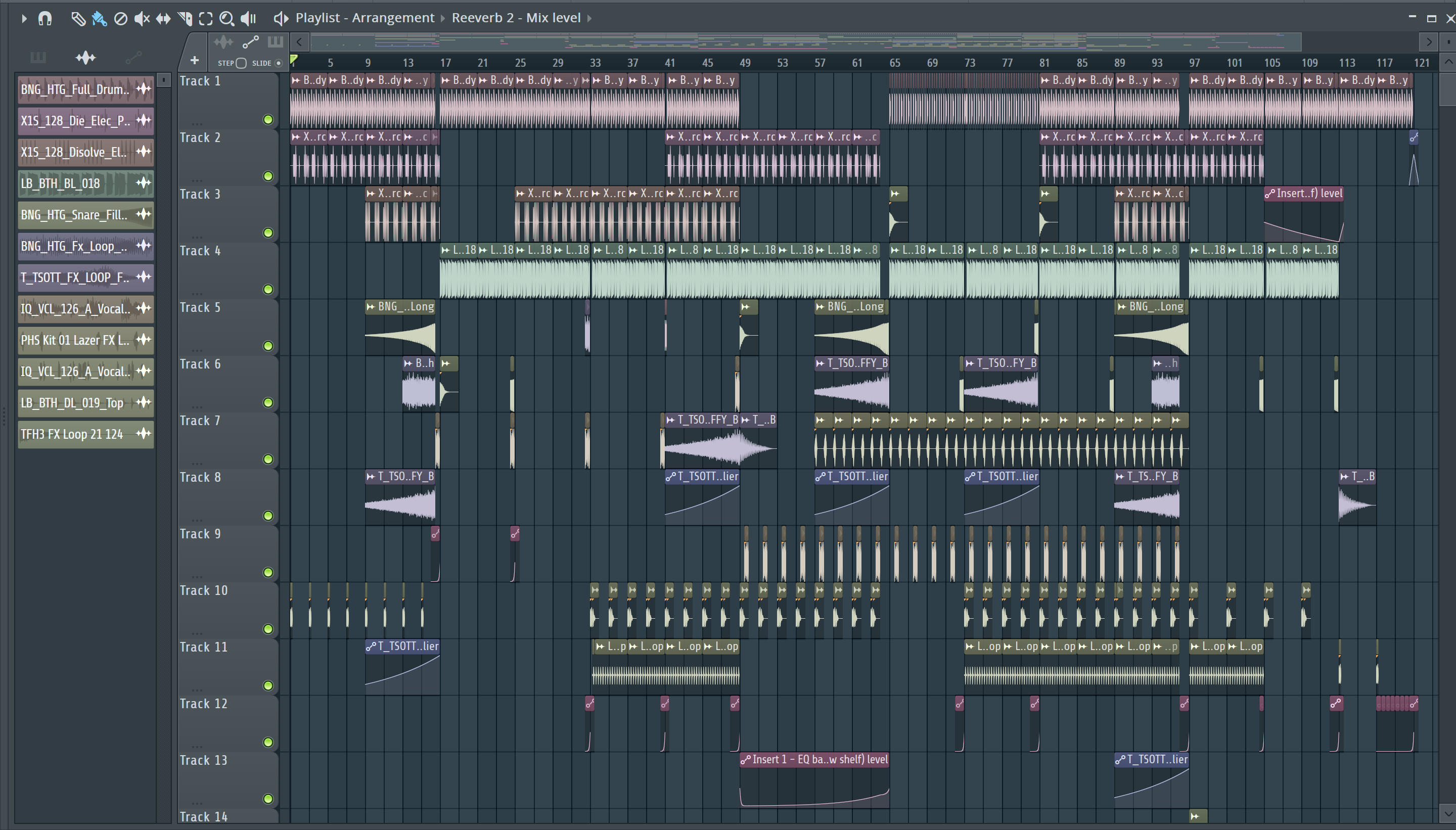Screen dimensions: 1456x830
Task: Select TFH3 FX Loop 21 124 clip
Action: click(85, 434)
